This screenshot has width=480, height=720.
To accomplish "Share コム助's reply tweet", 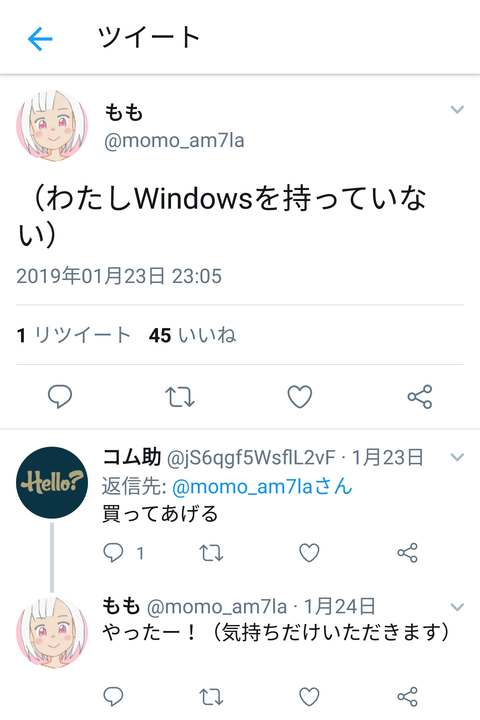I will [x=407, y=553].
